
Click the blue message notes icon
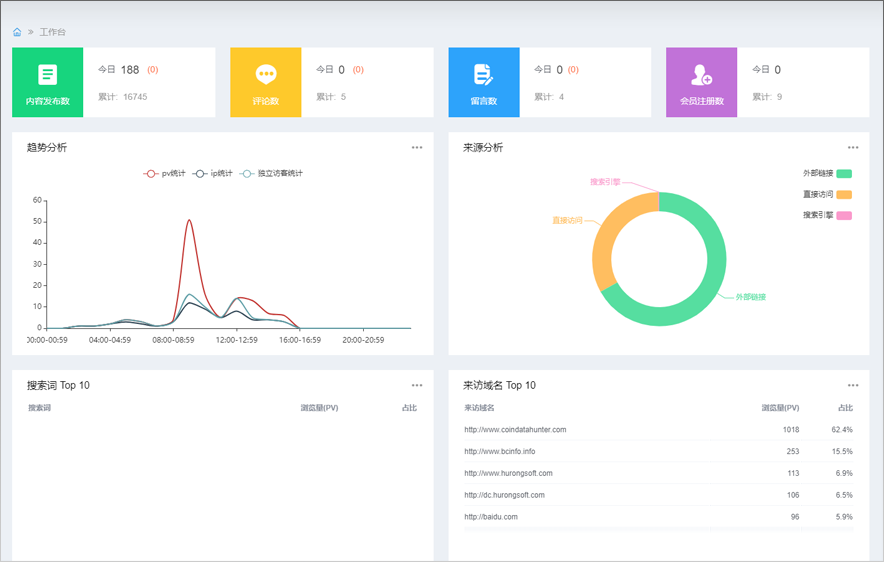point(483,75)
